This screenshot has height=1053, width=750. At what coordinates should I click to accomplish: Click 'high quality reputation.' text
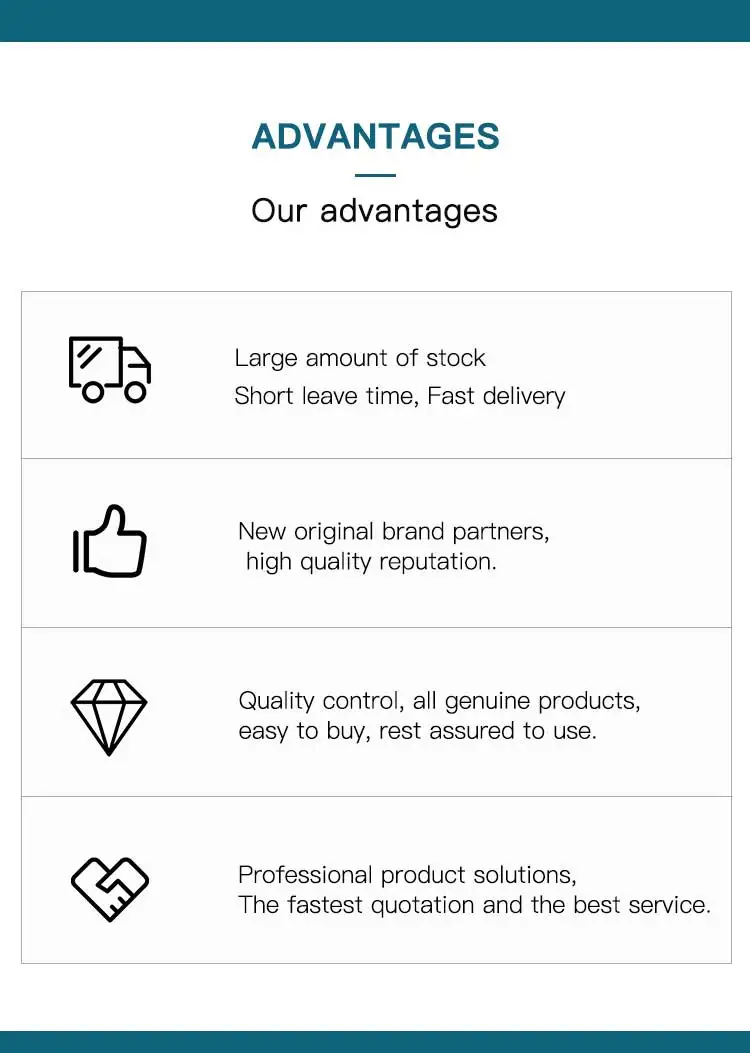tap(371, 561)
